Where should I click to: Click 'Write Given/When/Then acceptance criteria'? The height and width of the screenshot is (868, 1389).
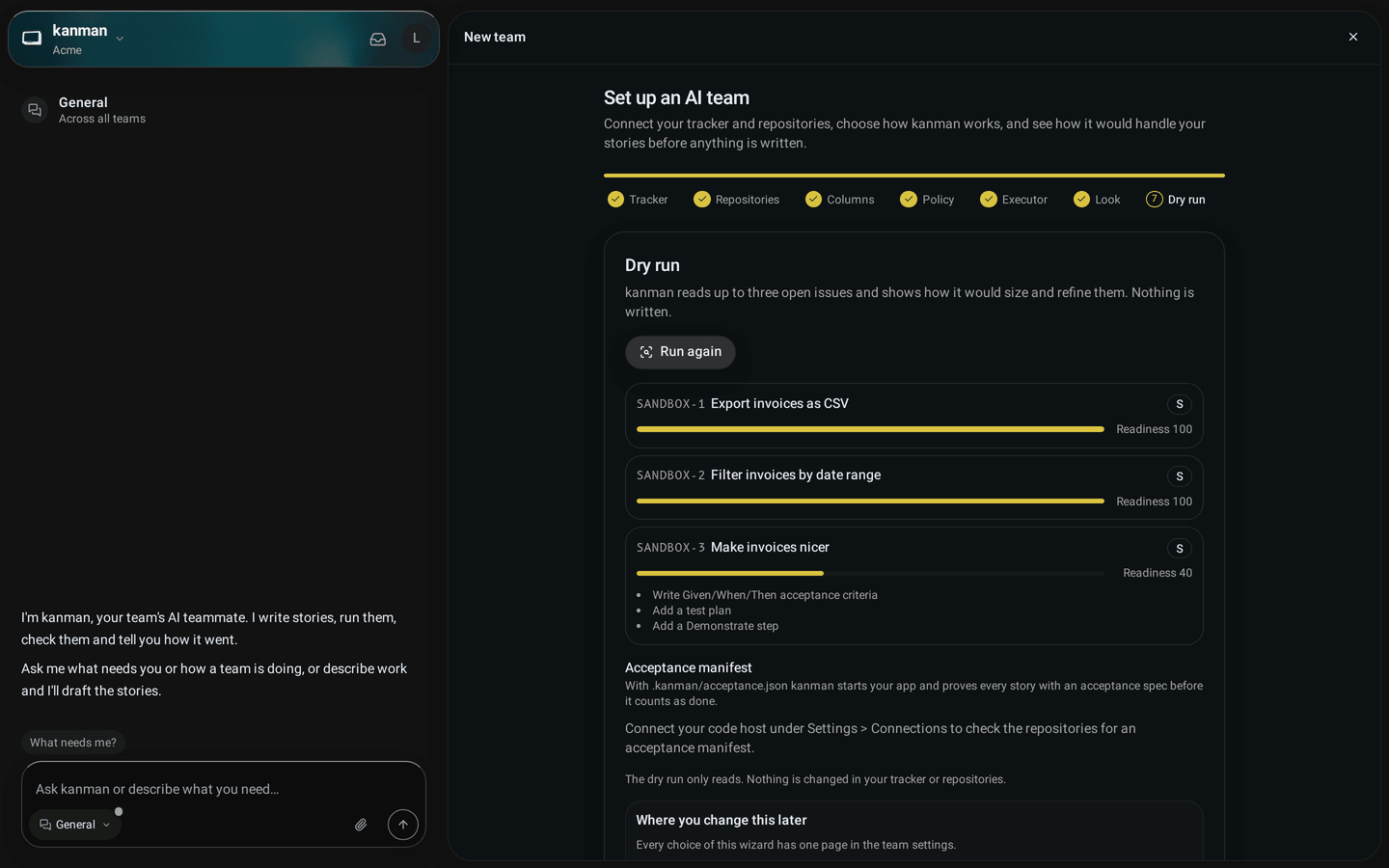tap(765, 595)
